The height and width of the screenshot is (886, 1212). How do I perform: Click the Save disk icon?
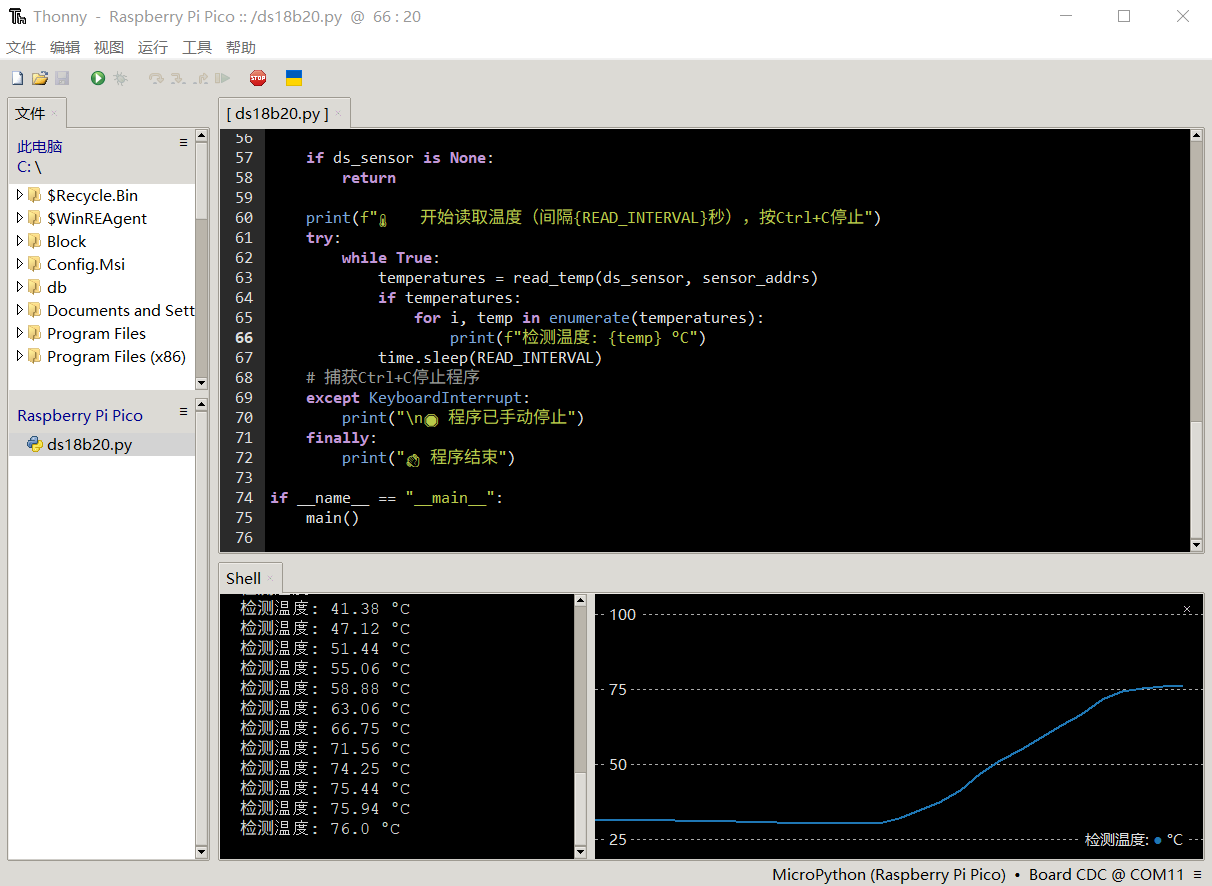(x=62, y=78)
